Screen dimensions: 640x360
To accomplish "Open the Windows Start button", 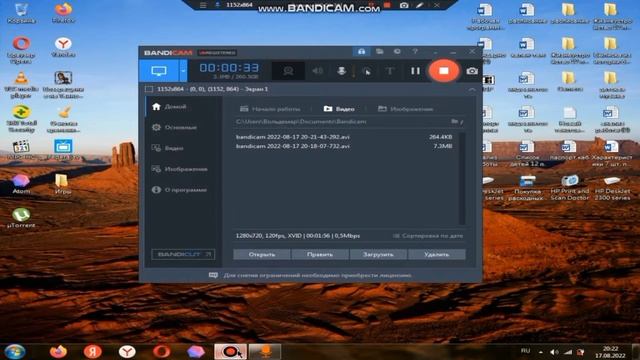I will click(15, 352).
